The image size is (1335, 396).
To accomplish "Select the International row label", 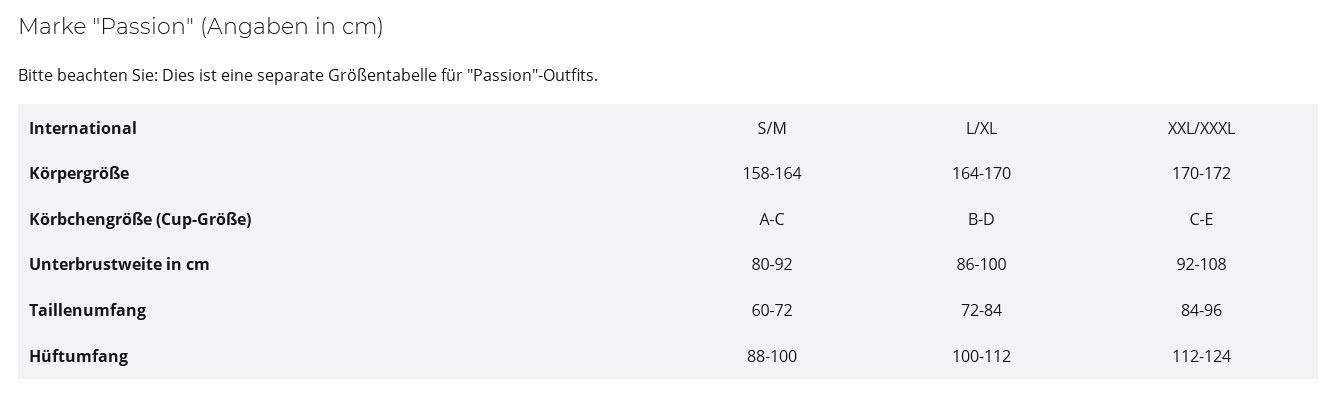I will [83, 128].
